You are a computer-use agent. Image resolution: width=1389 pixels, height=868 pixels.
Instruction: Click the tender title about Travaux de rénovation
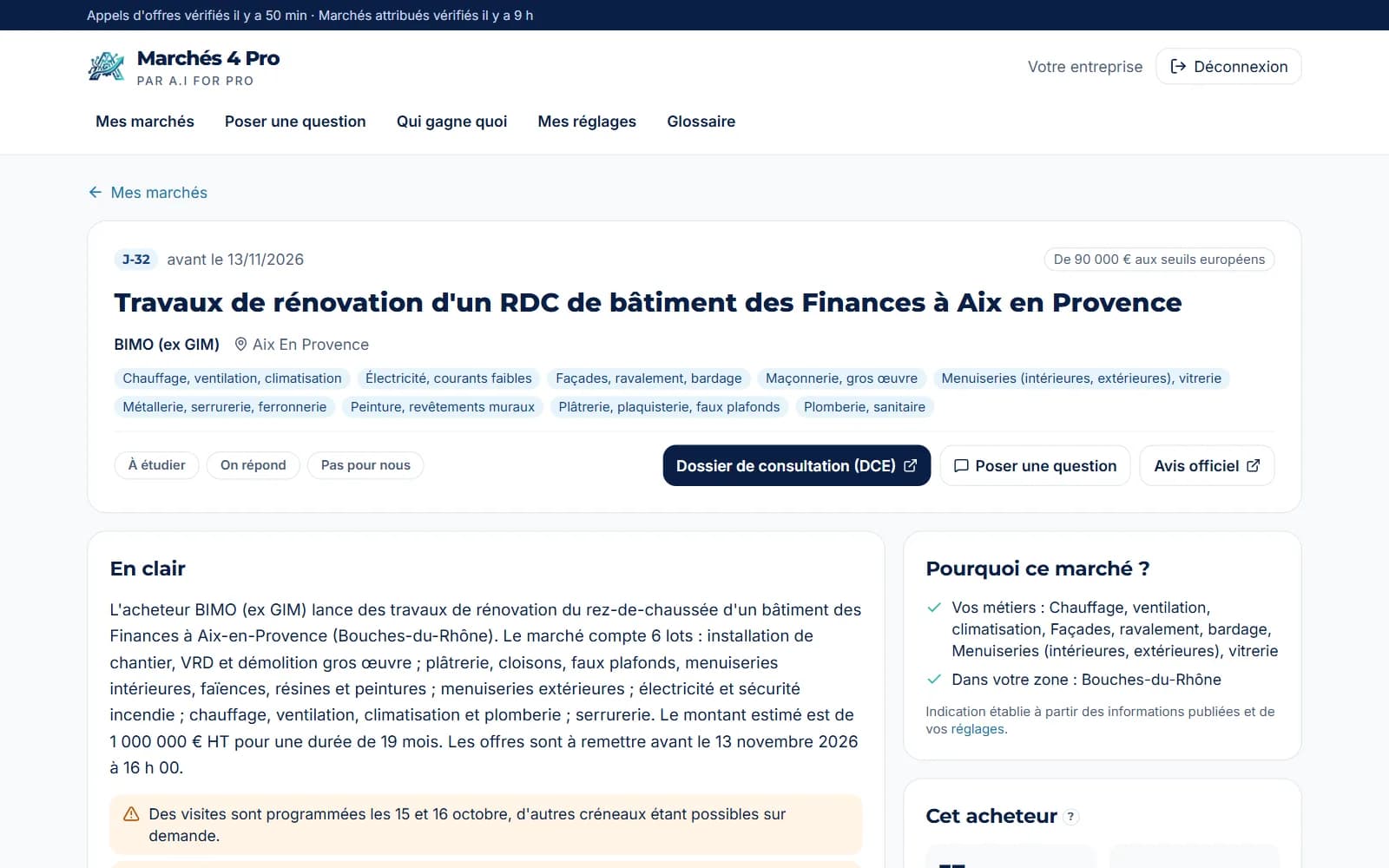click(x=648, y=302)
